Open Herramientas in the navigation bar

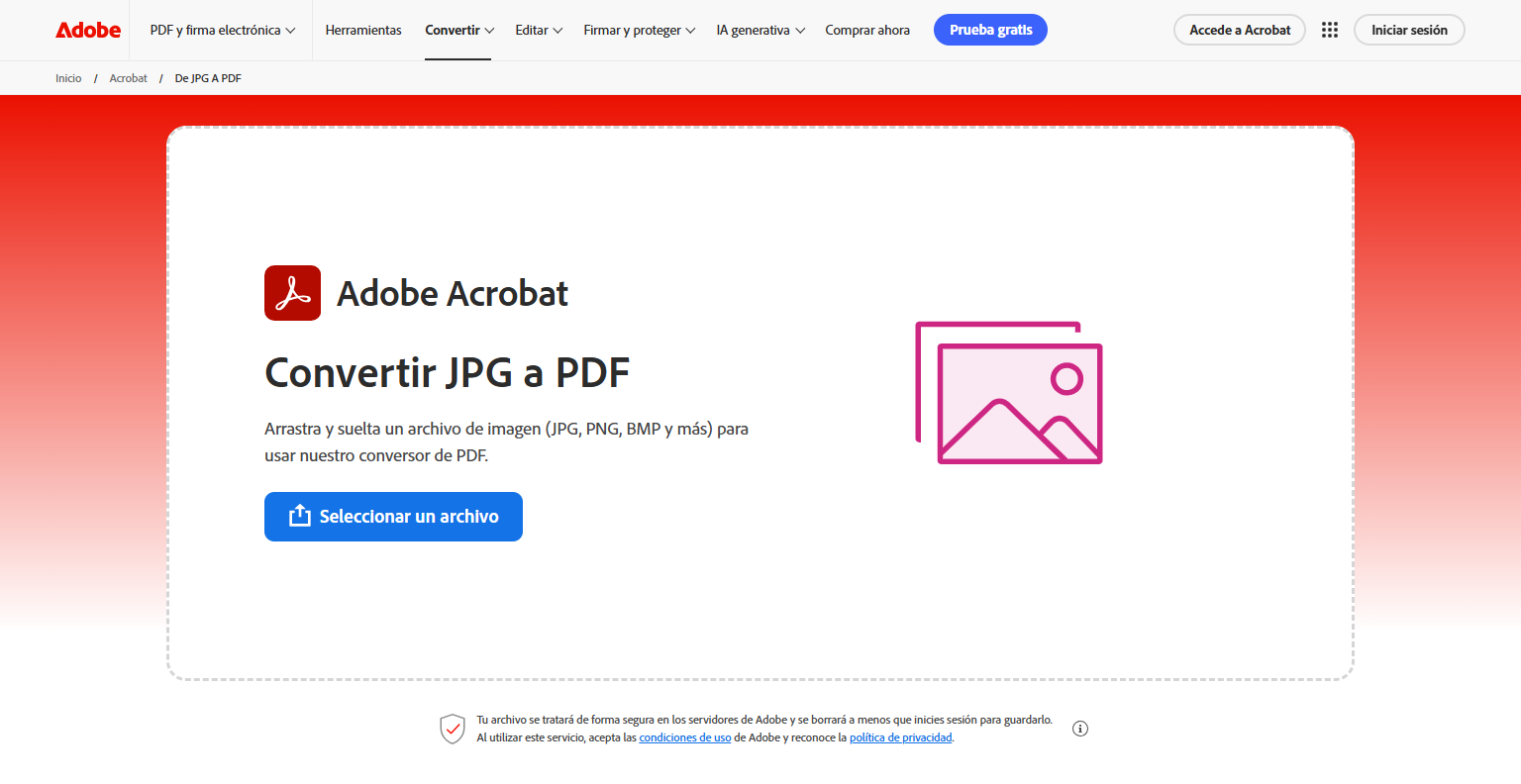(x=363, y=30)
